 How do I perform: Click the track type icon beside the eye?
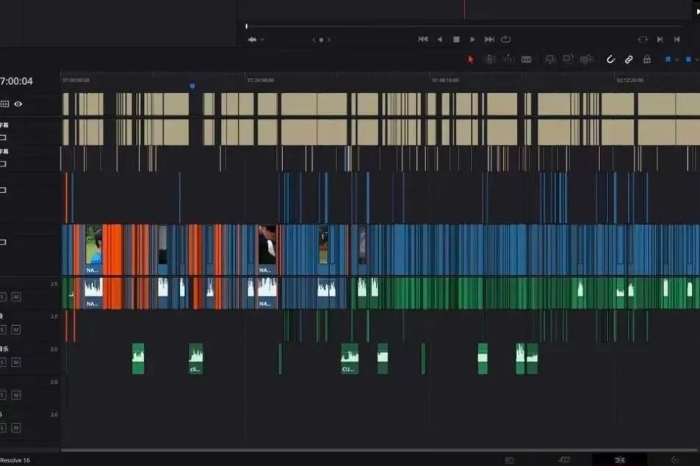tap(4, 104)
